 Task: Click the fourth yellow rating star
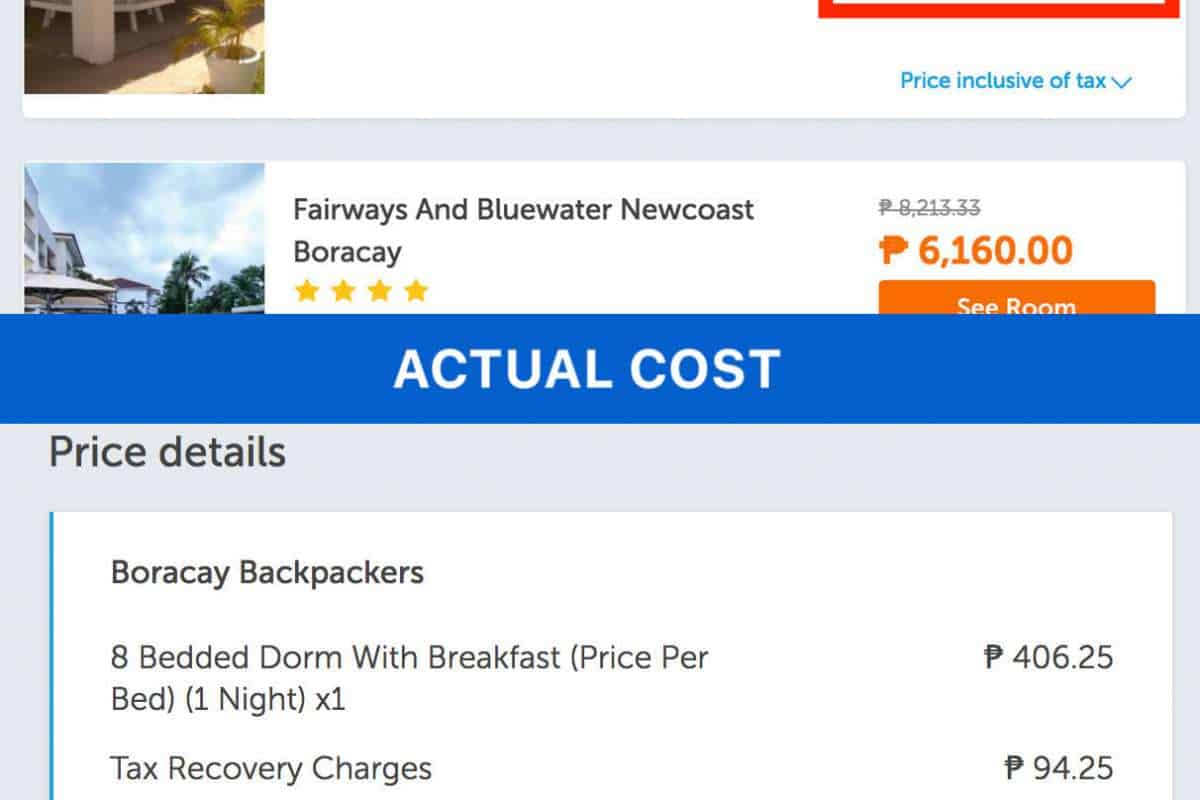pyautogui.click(x=416, y=291)
